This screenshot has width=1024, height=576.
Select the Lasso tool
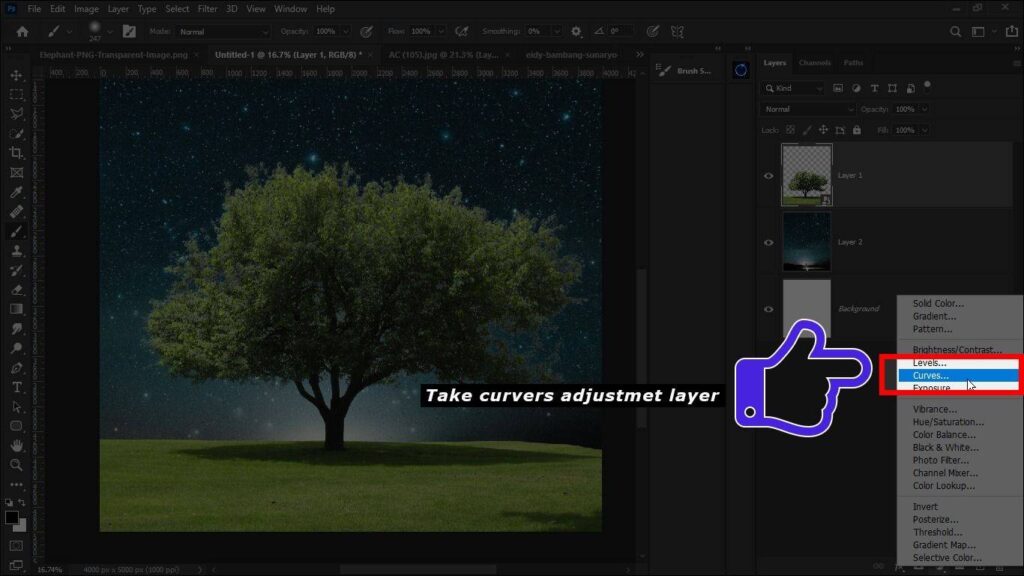pos(16,114)
